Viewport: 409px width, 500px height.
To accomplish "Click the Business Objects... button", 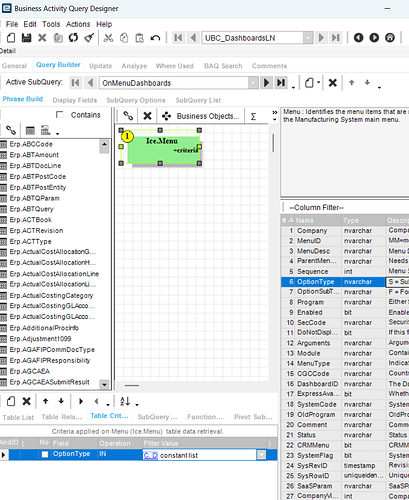I will click(x=201, y=116).
